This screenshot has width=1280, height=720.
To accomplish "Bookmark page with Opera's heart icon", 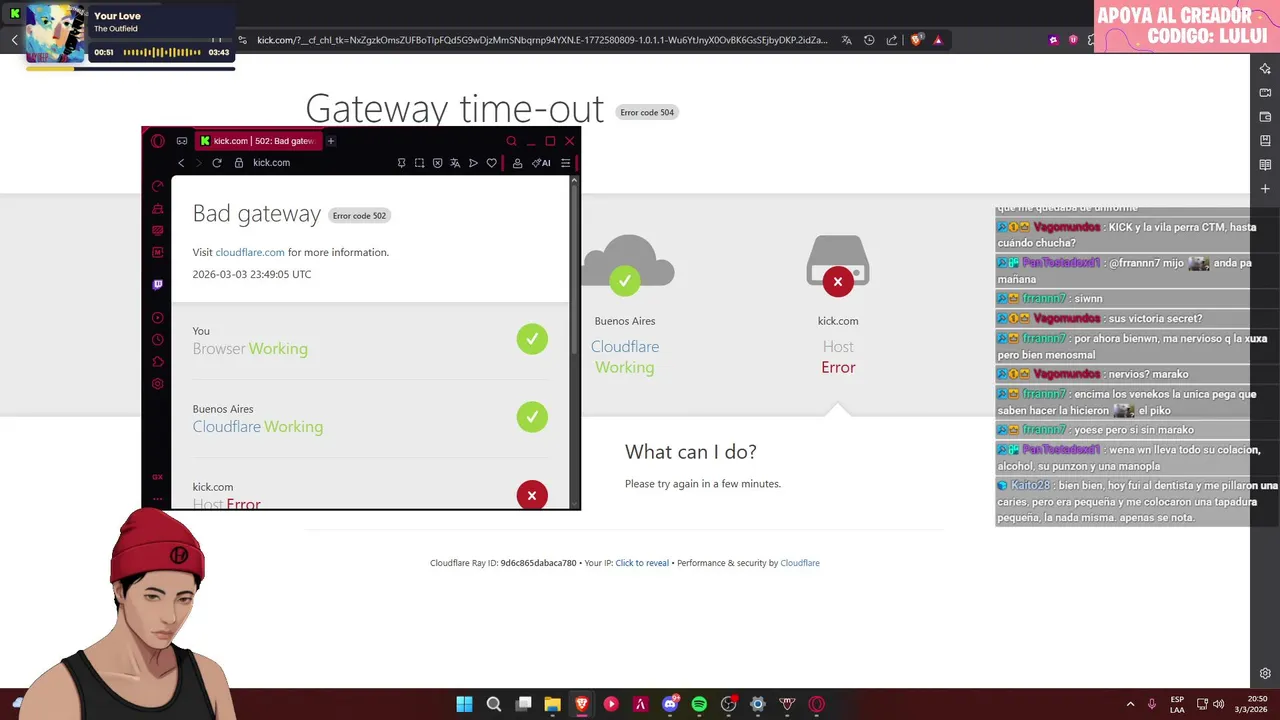I will tap(491, 163).
